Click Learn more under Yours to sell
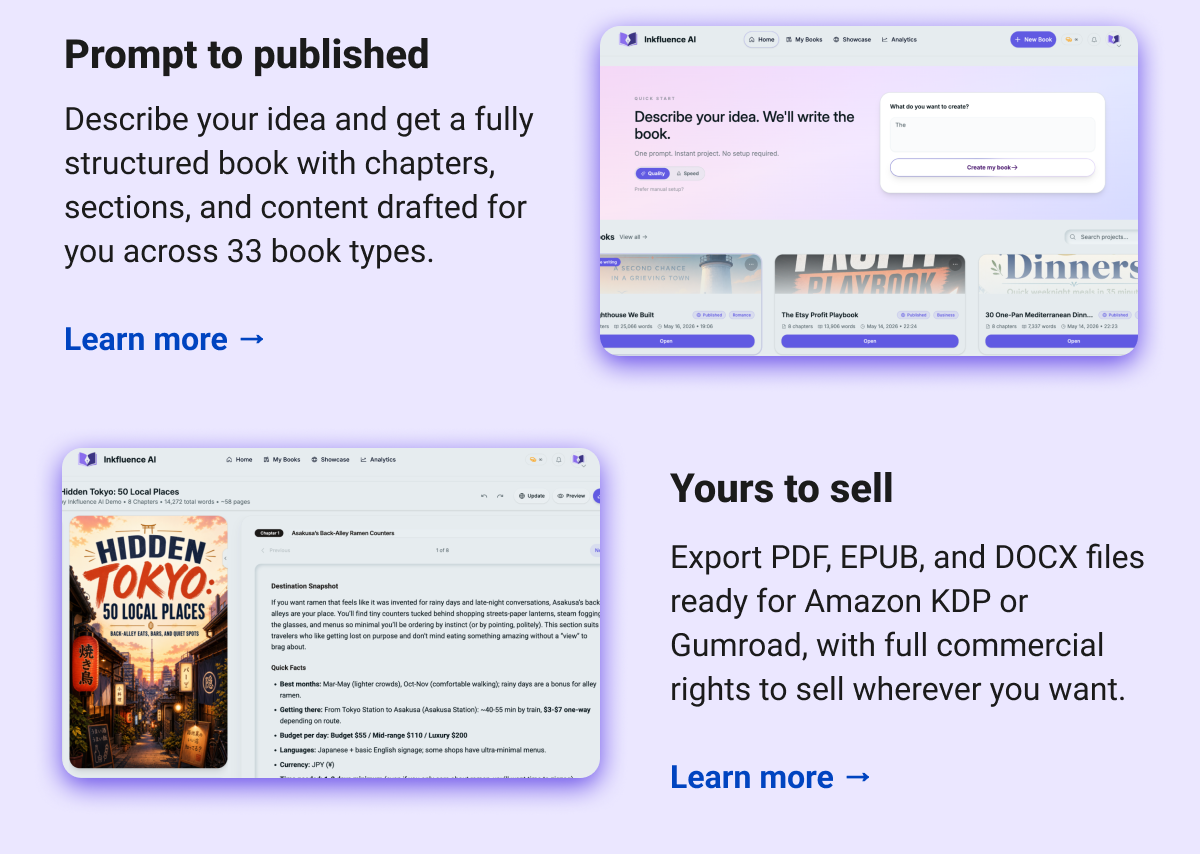Image resolution: width=1200 pixels, height=854 pixels. point(770,777)
